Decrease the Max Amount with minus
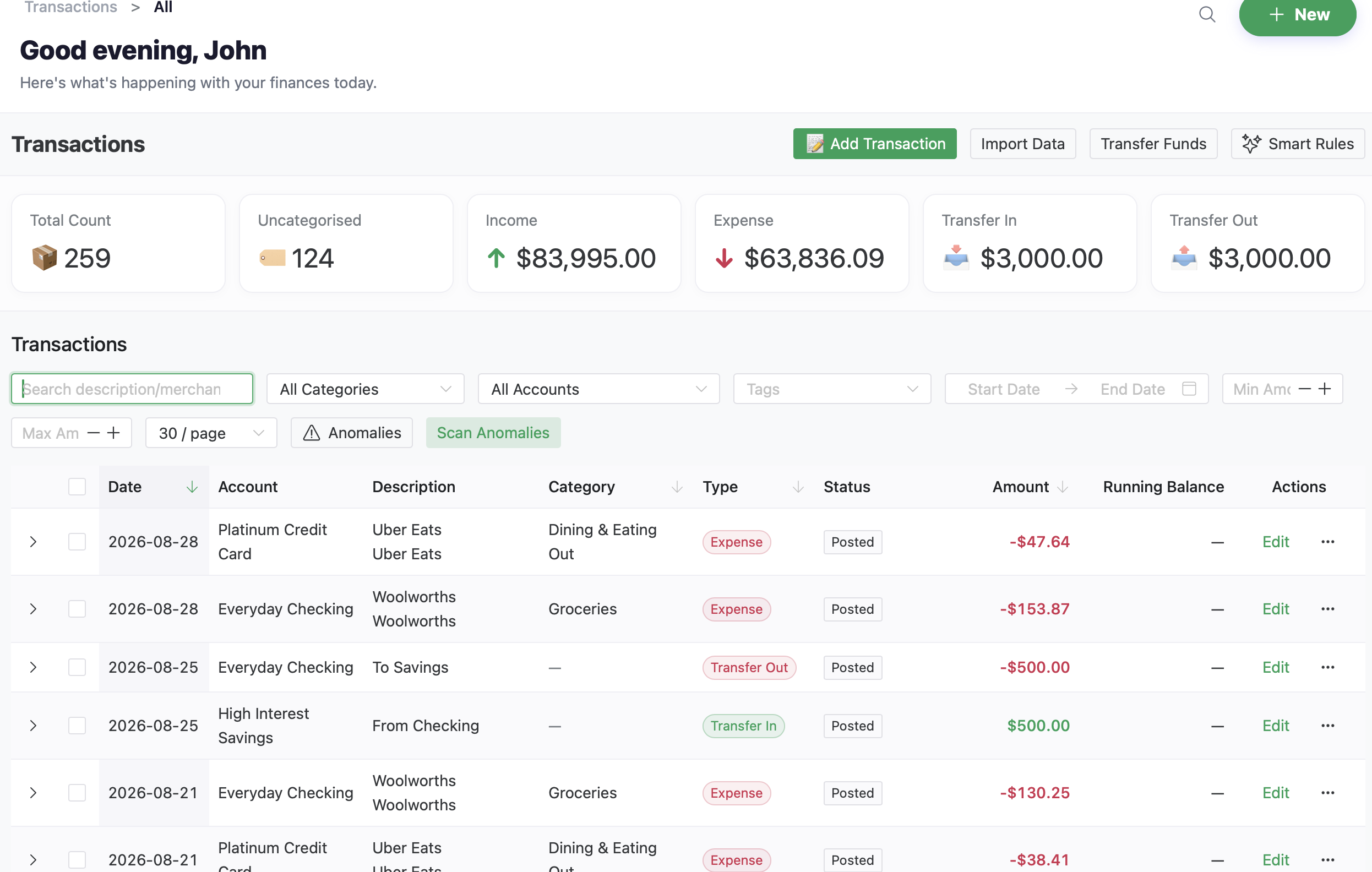The height and width of the screenshot is (872, 1372). tap(94, 433)
